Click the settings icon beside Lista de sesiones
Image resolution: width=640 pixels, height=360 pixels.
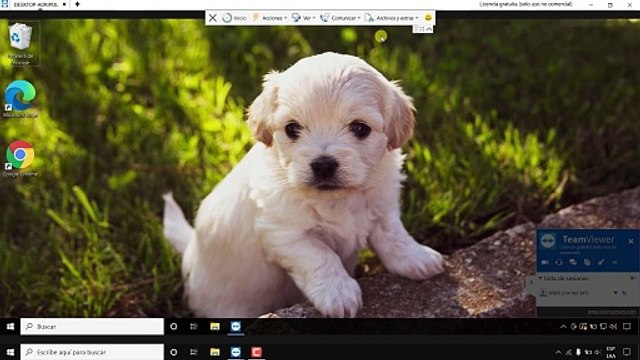[633, 278]
